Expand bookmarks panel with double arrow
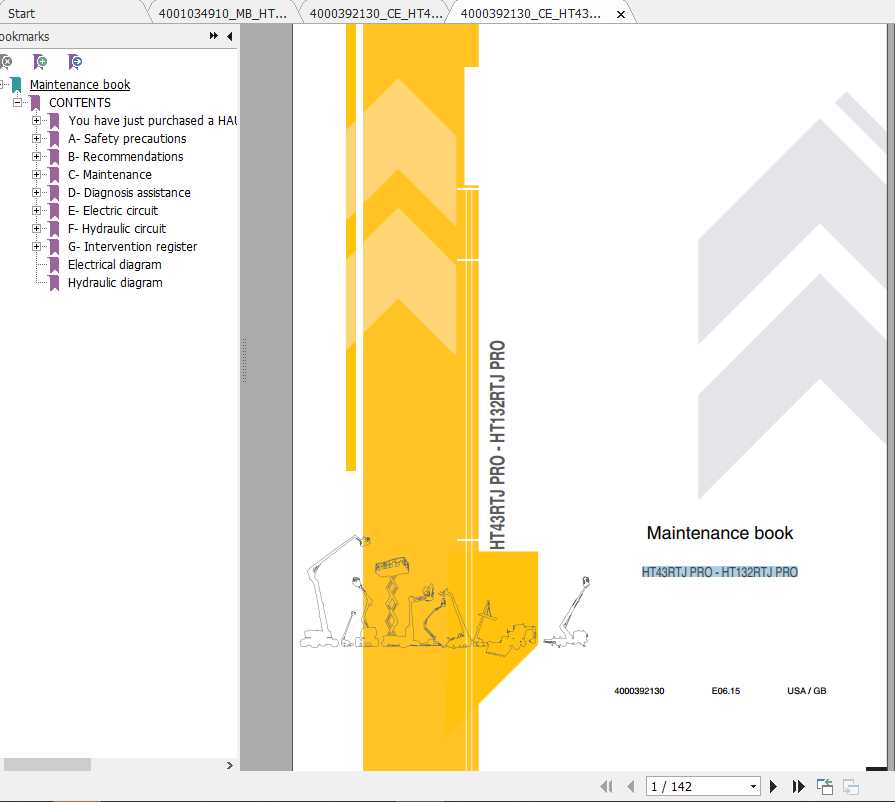The image size is (895, 802). pos(213,36)
